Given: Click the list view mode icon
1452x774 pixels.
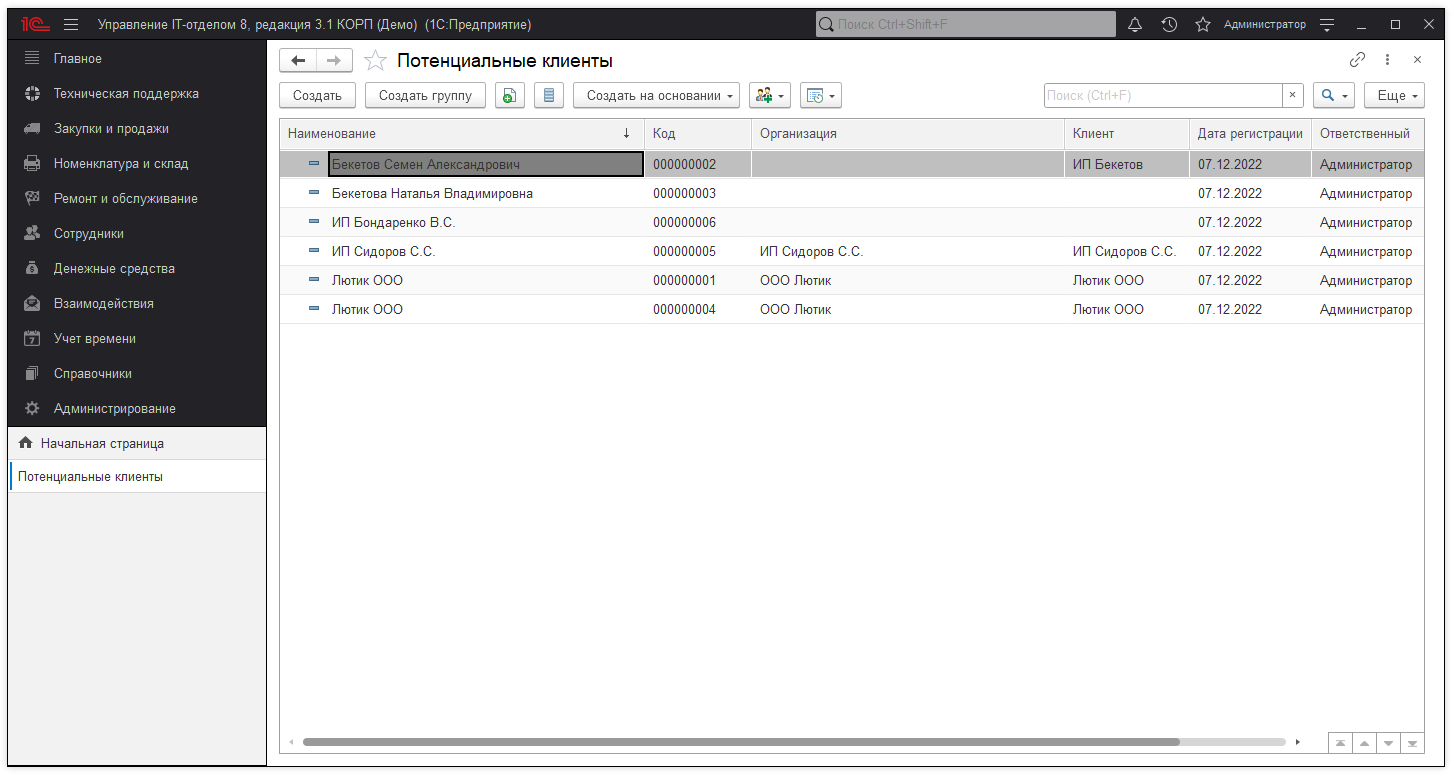Looking at the screenshot, I should coord(548,95).
